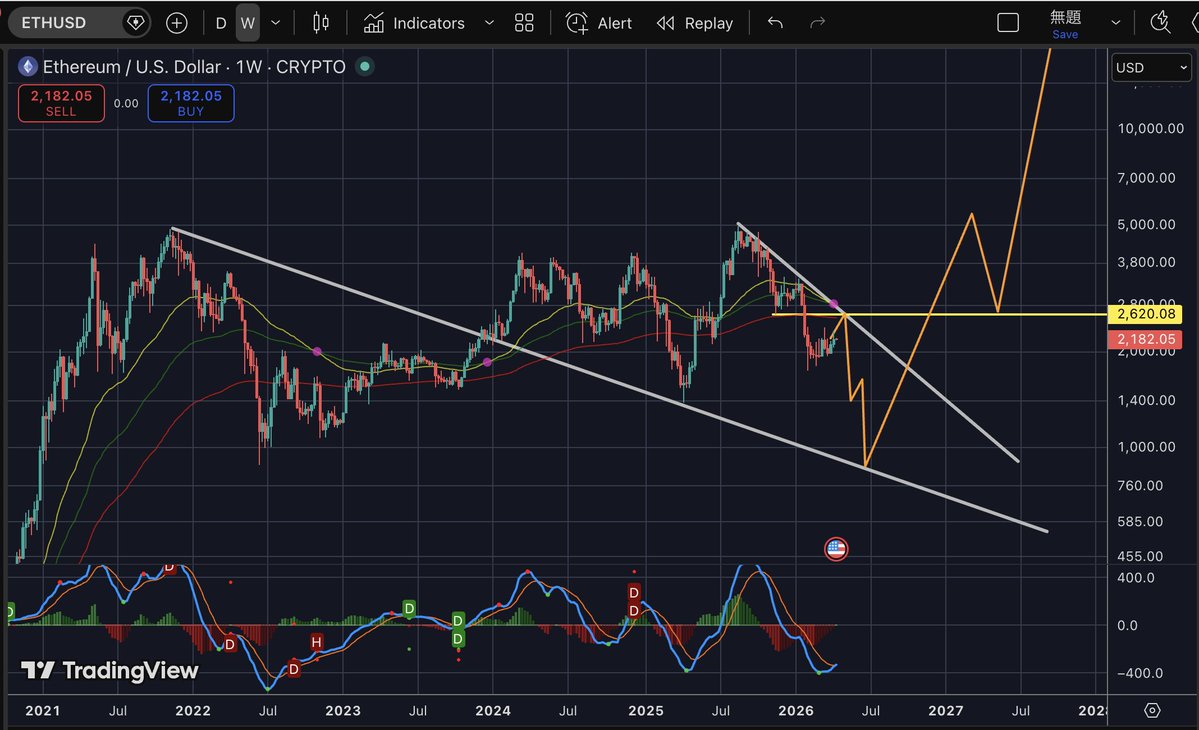Select the layout rectangle icon

(x=1008, y=22)
